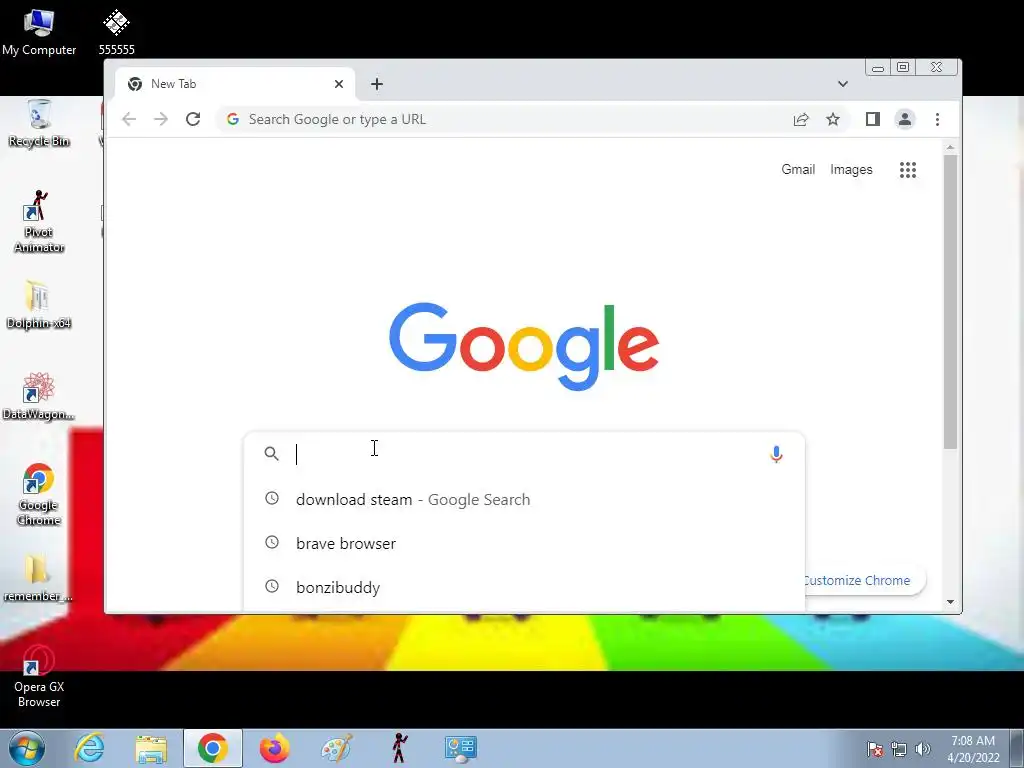Go back using the back arrow

click(129, 119)
